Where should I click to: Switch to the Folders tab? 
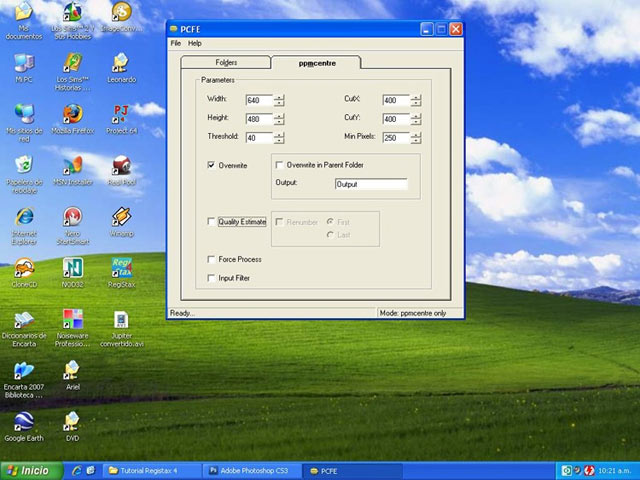click(x=226, y=63)
